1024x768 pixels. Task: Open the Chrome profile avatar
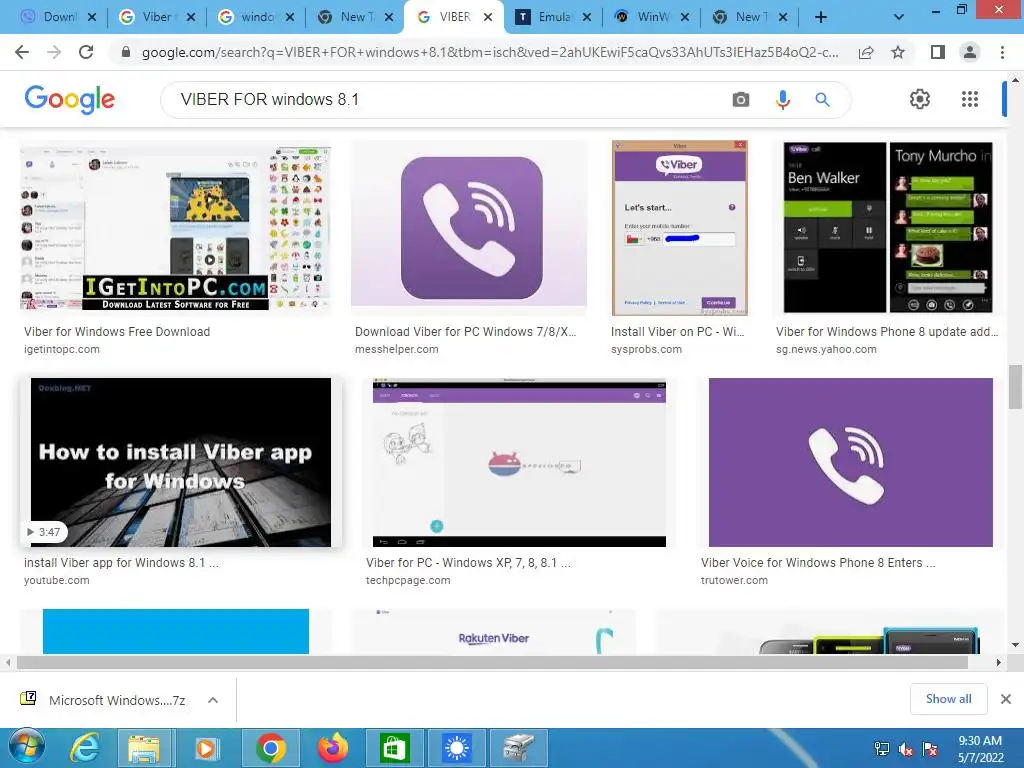970,52
